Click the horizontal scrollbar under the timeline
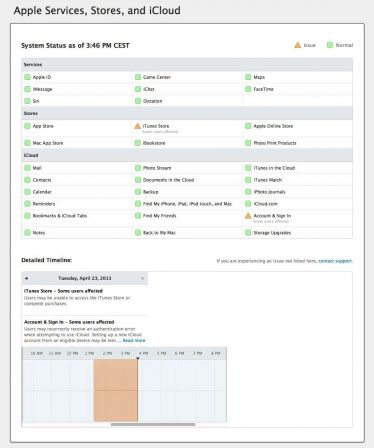This screenshot has width=374, height=448. [x=153, y=424]
